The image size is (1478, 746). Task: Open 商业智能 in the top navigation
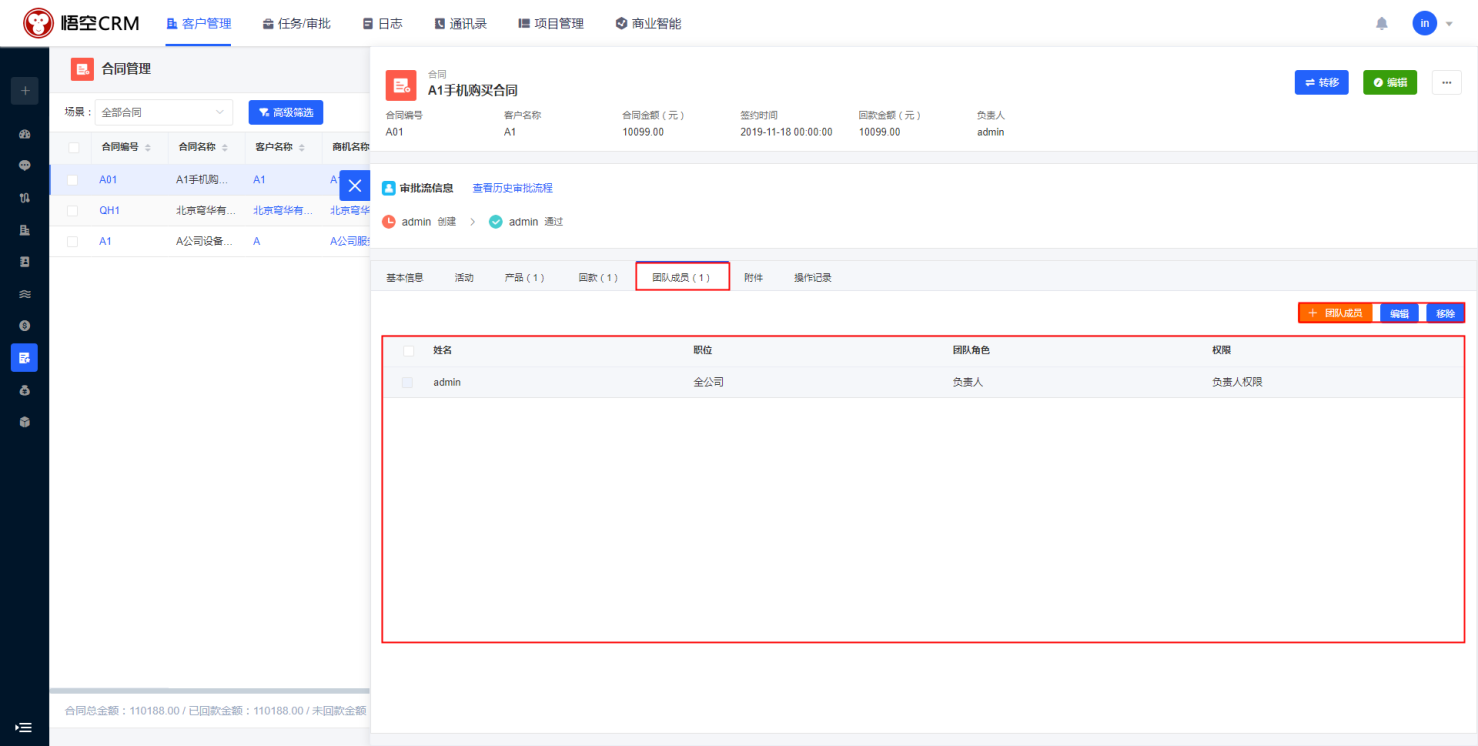(648, 23)
